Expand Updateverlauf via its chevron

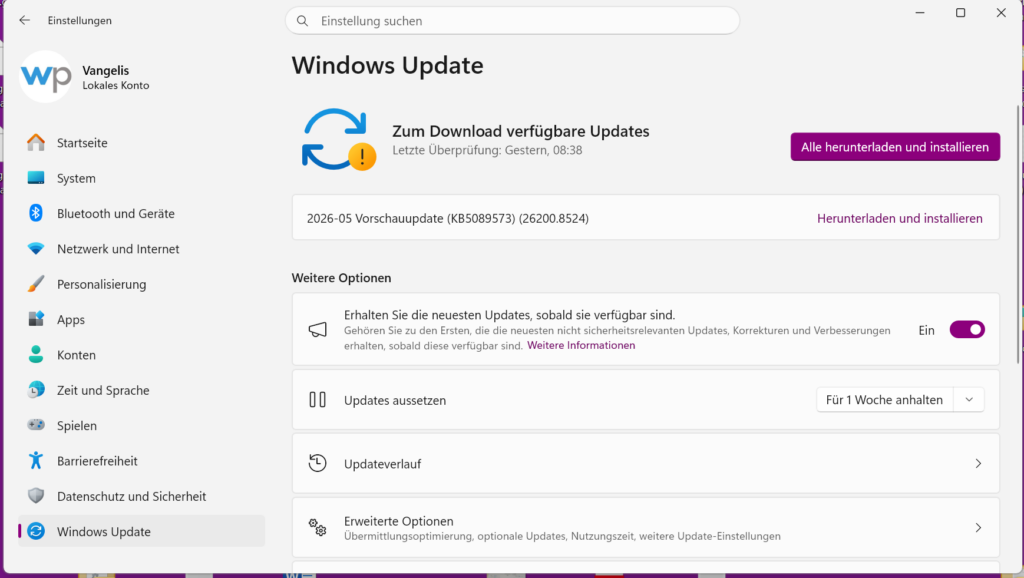click(978, 464)
